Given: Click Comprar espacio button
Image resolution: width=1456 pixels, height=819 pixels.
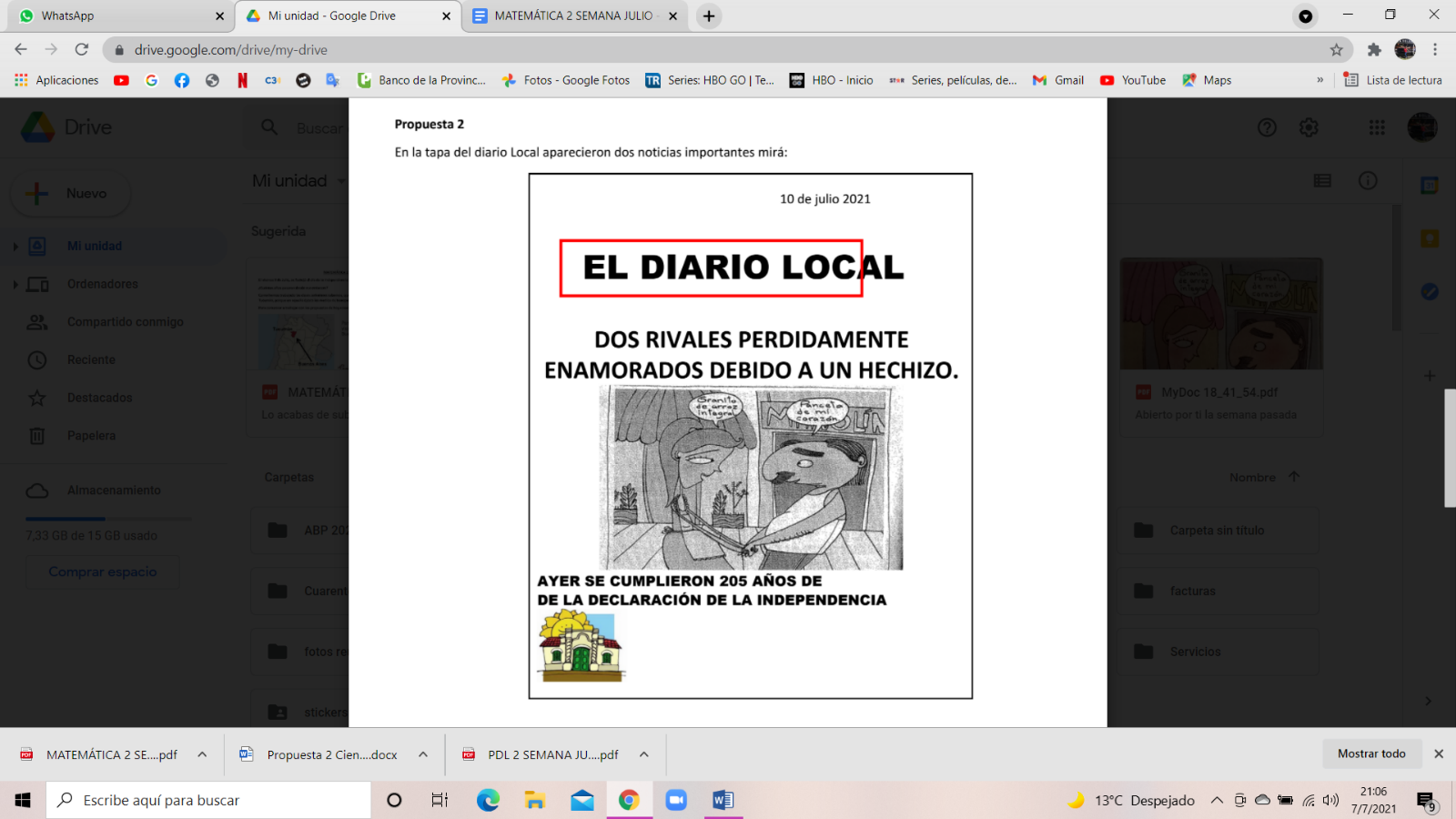Looking at the screenshot, I should 103,572.
